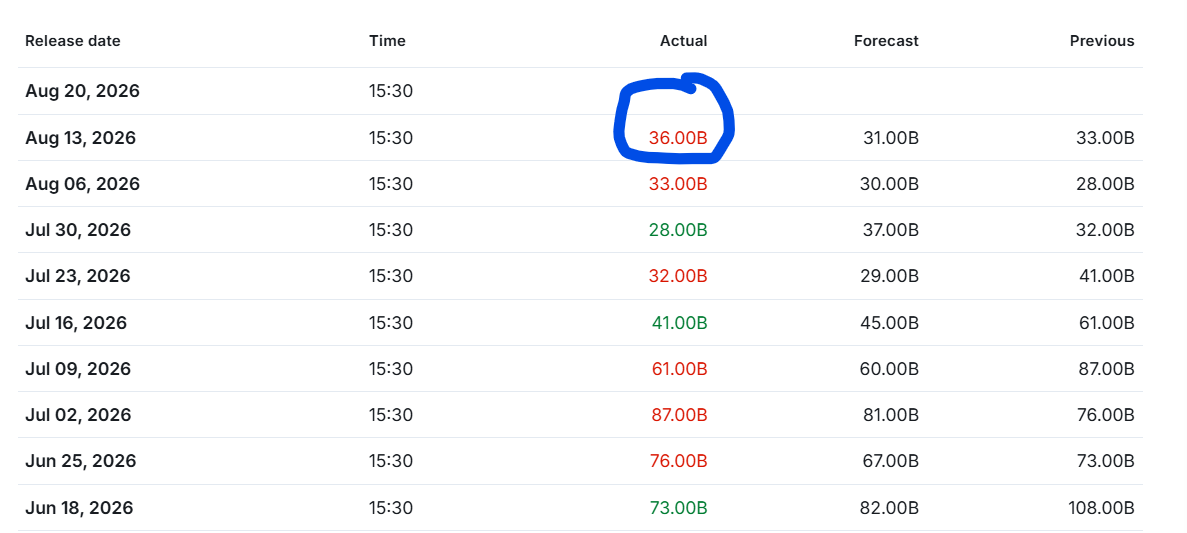The width and height of the screenshot is (1187, 533).
Task: Click the Jun 25, 2026 release date
Action: pyautogui.click(x=81, y=461)
